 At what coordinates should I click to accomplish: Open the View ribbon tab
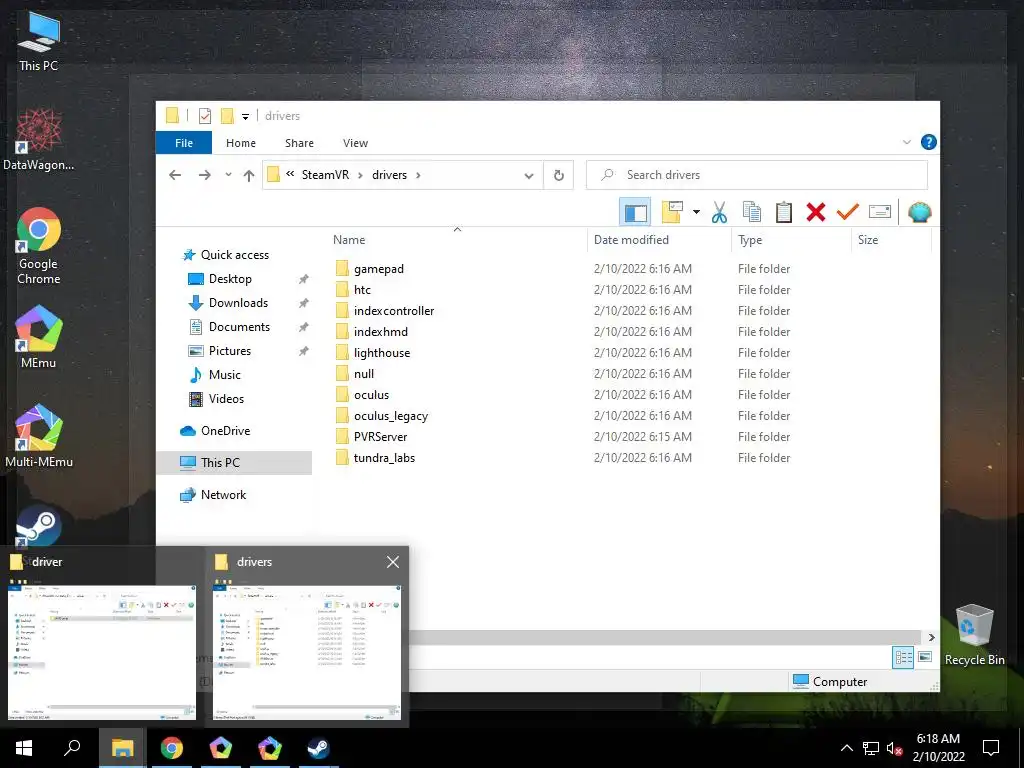pos(355,143)
